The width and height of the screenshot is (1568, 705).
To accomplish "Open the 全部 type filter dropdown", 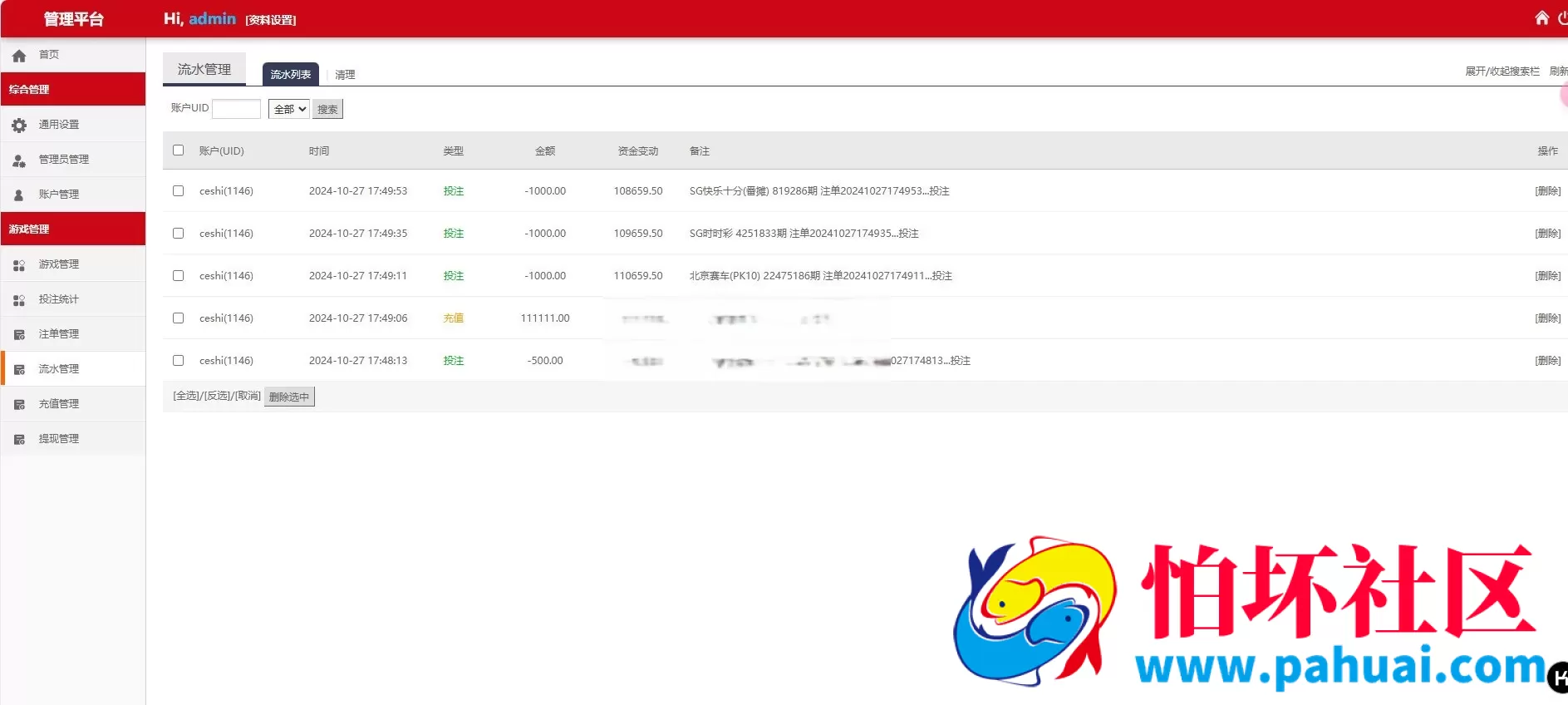I will coord(289,109).
